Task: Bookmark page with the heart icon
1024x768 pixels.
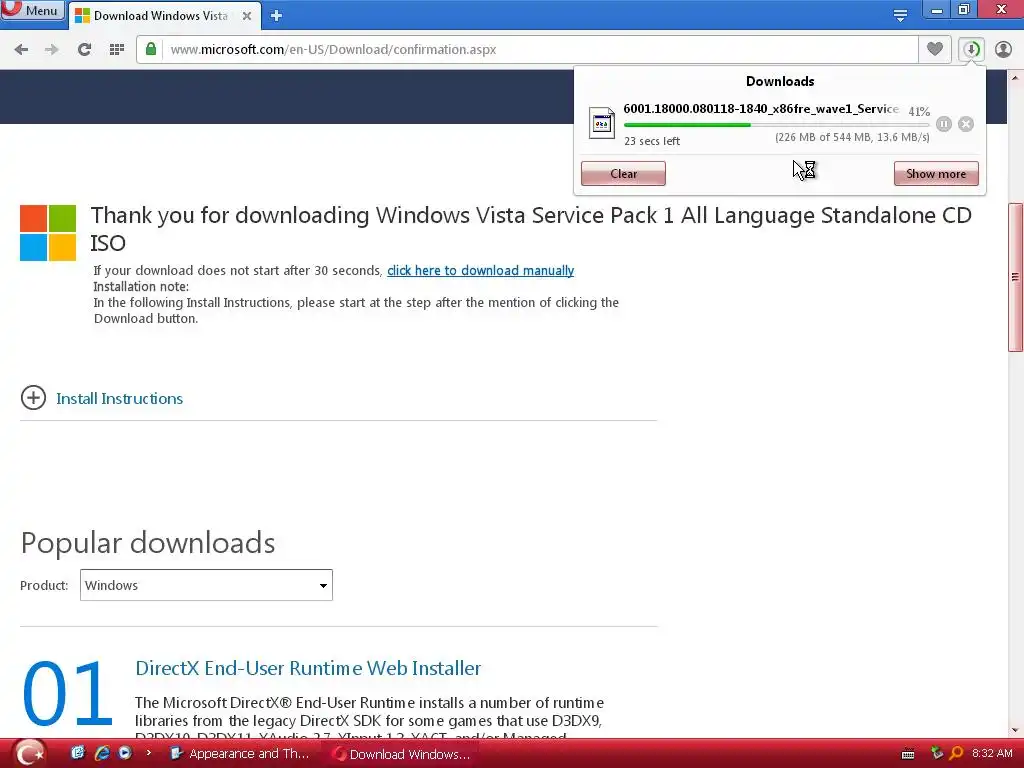Action: pyautogui.click(x=935, y=49)
